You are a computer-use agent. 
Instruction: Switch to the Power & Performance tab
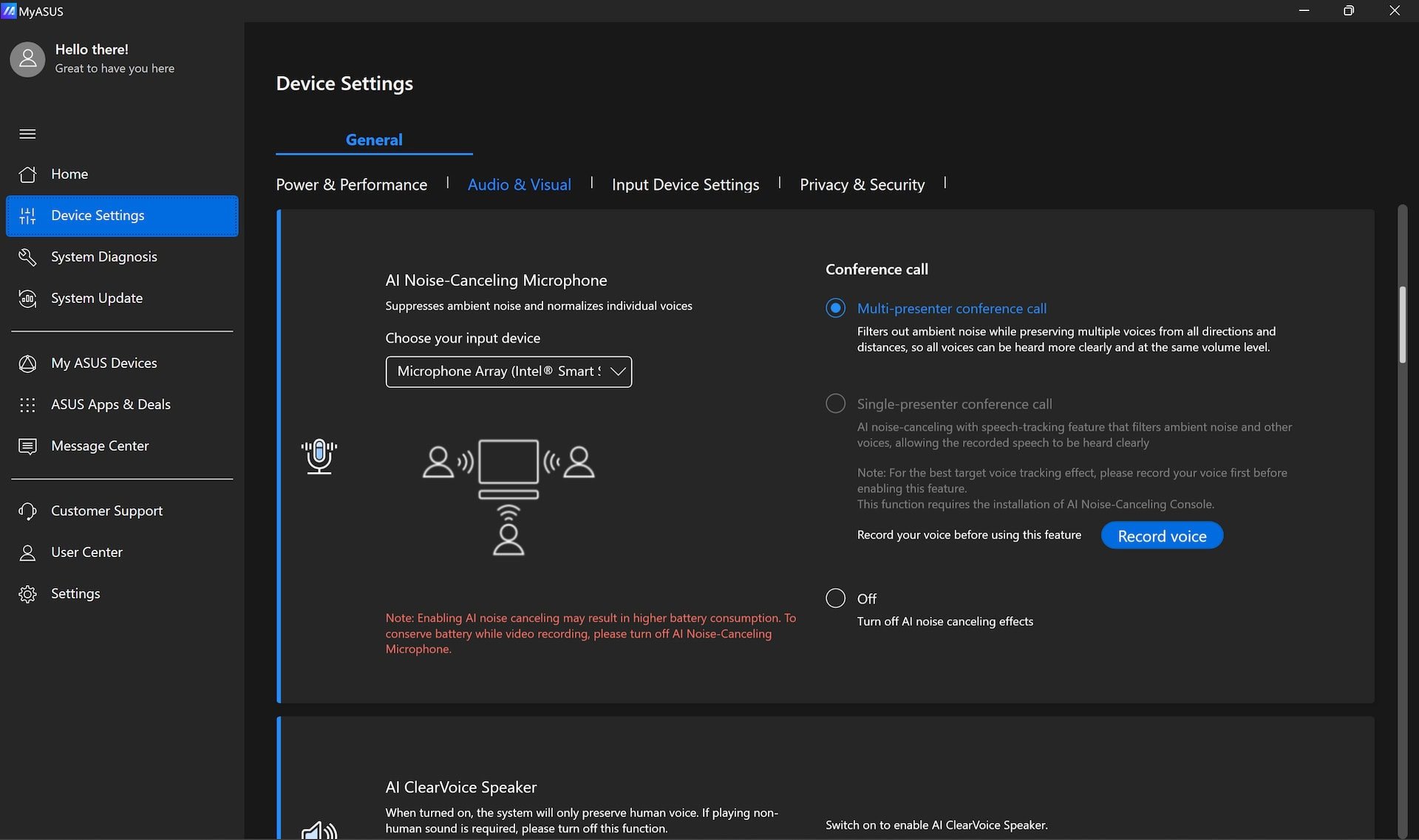coord(351,183)
